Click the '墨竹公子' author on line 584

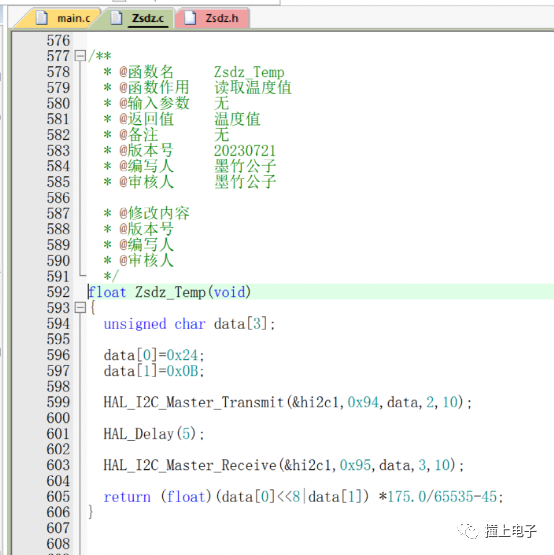245,166
